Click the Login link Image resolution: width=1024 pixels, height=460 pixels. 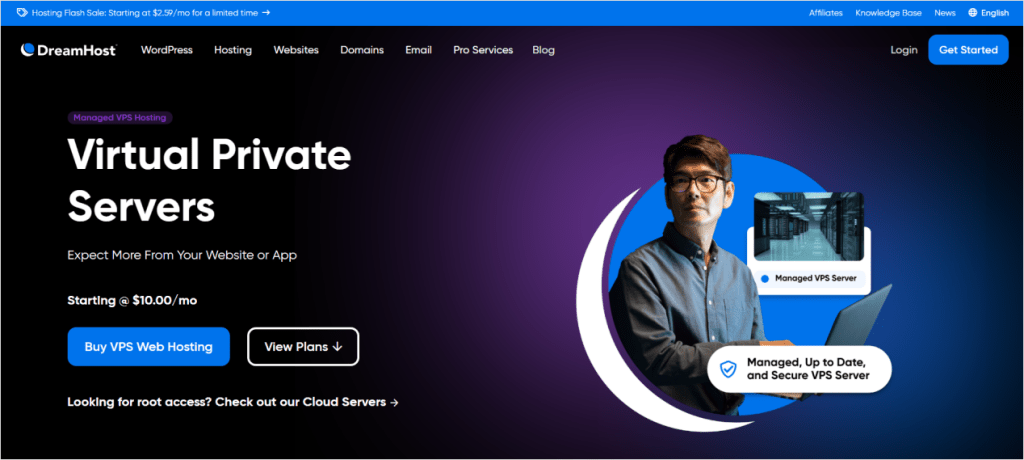904,50
